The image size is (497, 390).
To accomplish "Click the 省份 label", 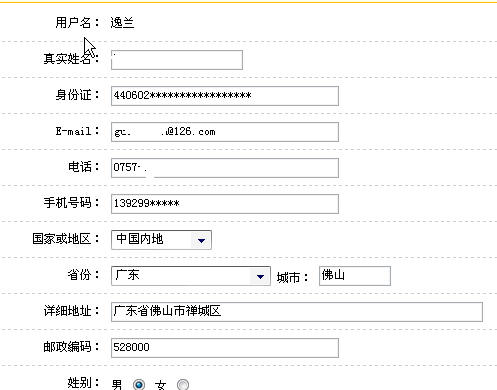I will coord(83,275).
